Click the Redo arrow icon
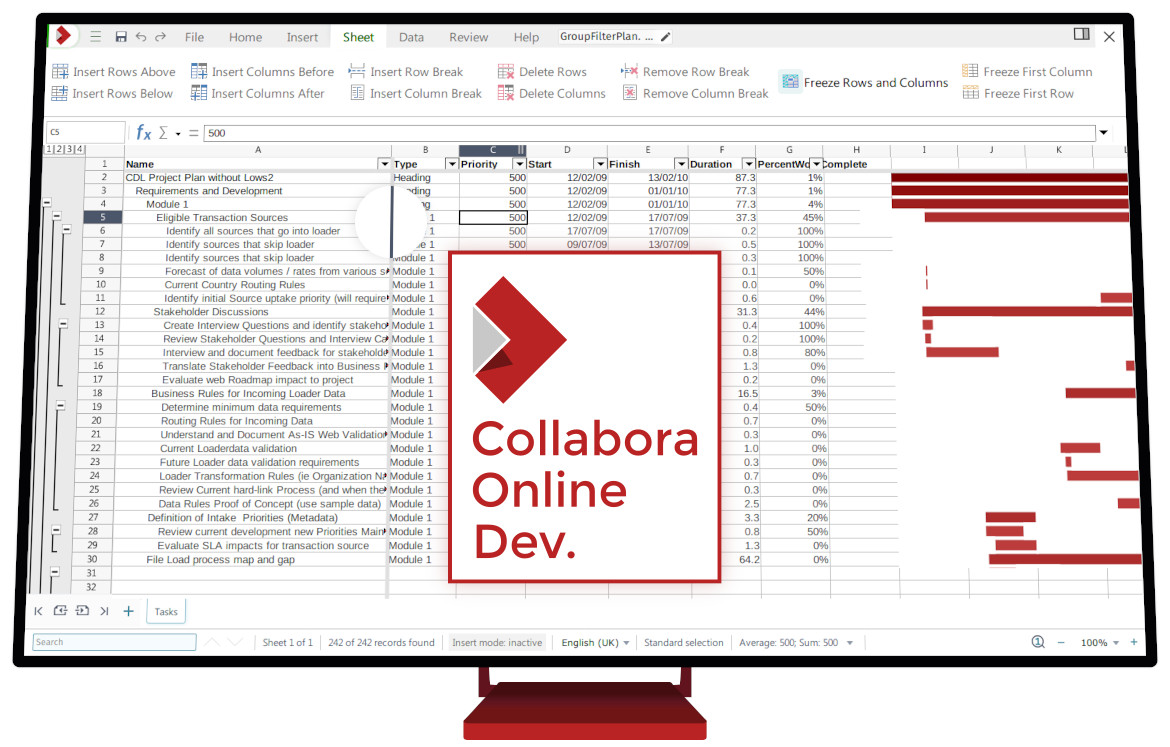The height and width of the screenshot is (747, 1170). tap(160, 37)
